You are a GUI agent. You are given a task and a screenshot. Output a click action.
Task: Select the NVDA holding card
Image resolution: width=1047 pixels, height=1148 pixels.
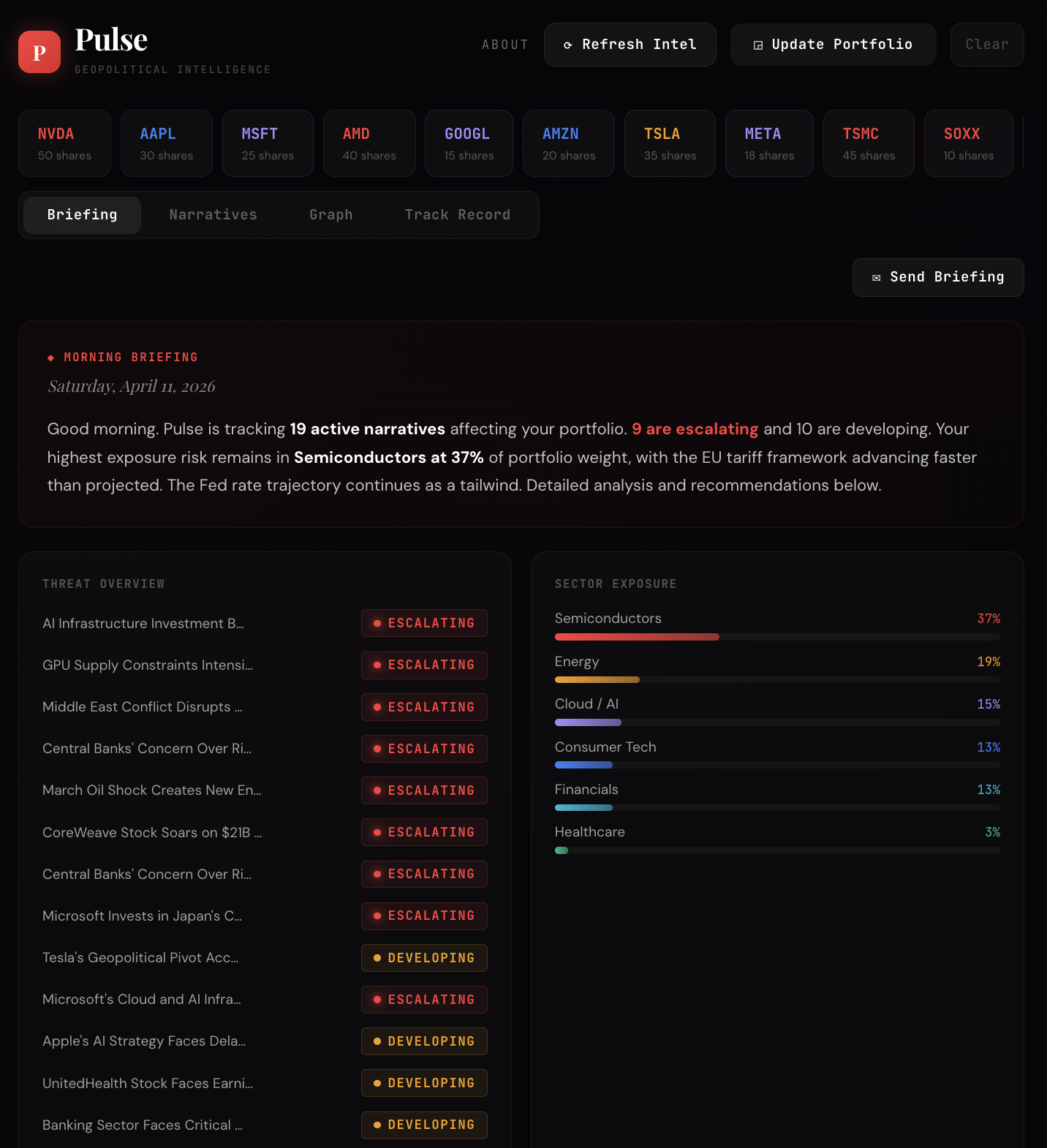[x=64, y=143]
